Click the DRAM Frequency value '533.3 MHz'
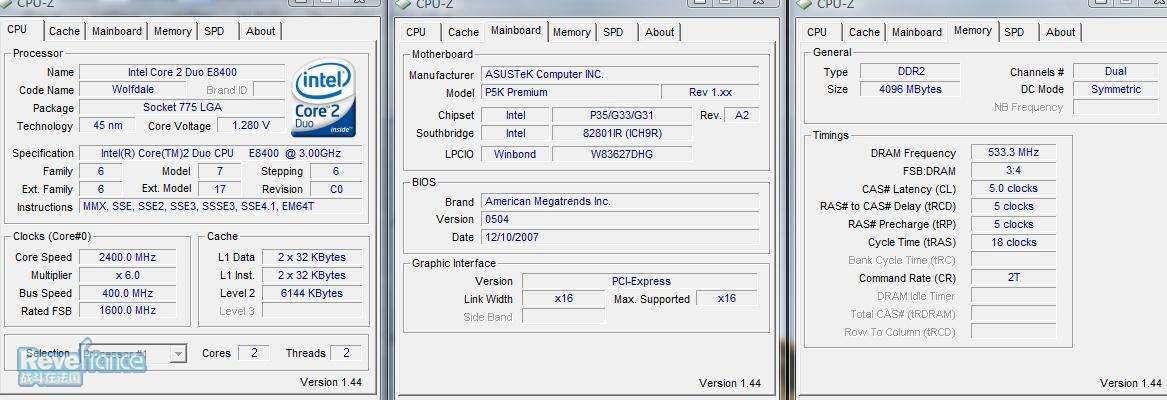The height and width of the screenshot is (400, 1167). [1013, 153]
